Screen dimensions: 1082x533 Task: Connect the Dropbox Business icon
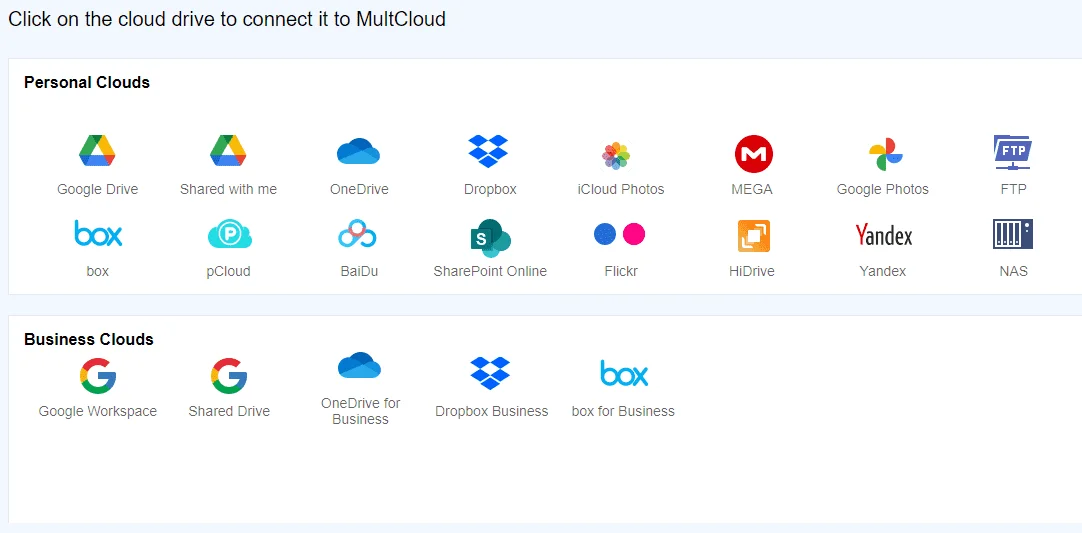coord(490,373)
